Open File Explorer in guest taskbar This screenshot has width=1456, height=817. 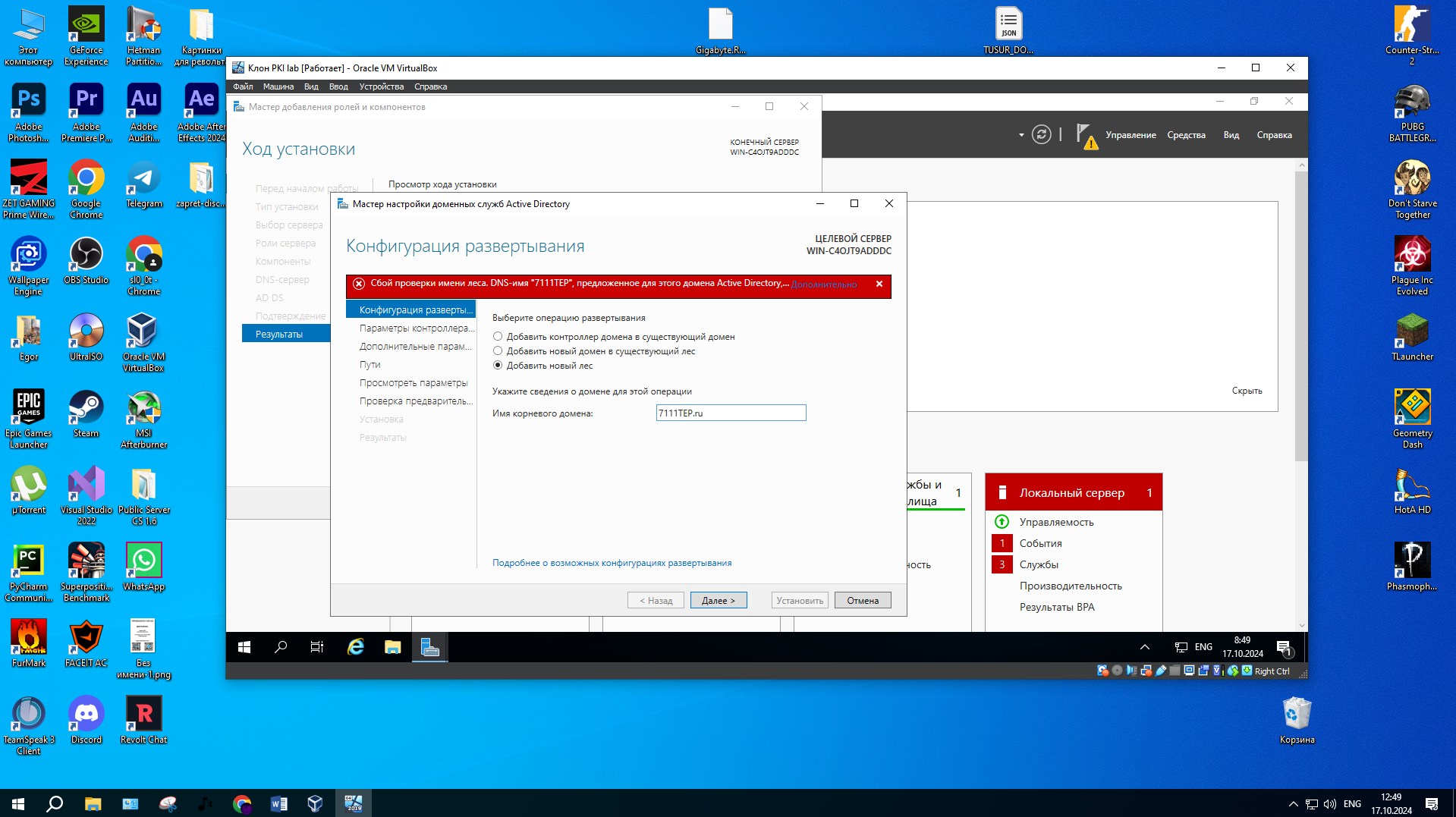pyautogui.click(x=392, y=647)
